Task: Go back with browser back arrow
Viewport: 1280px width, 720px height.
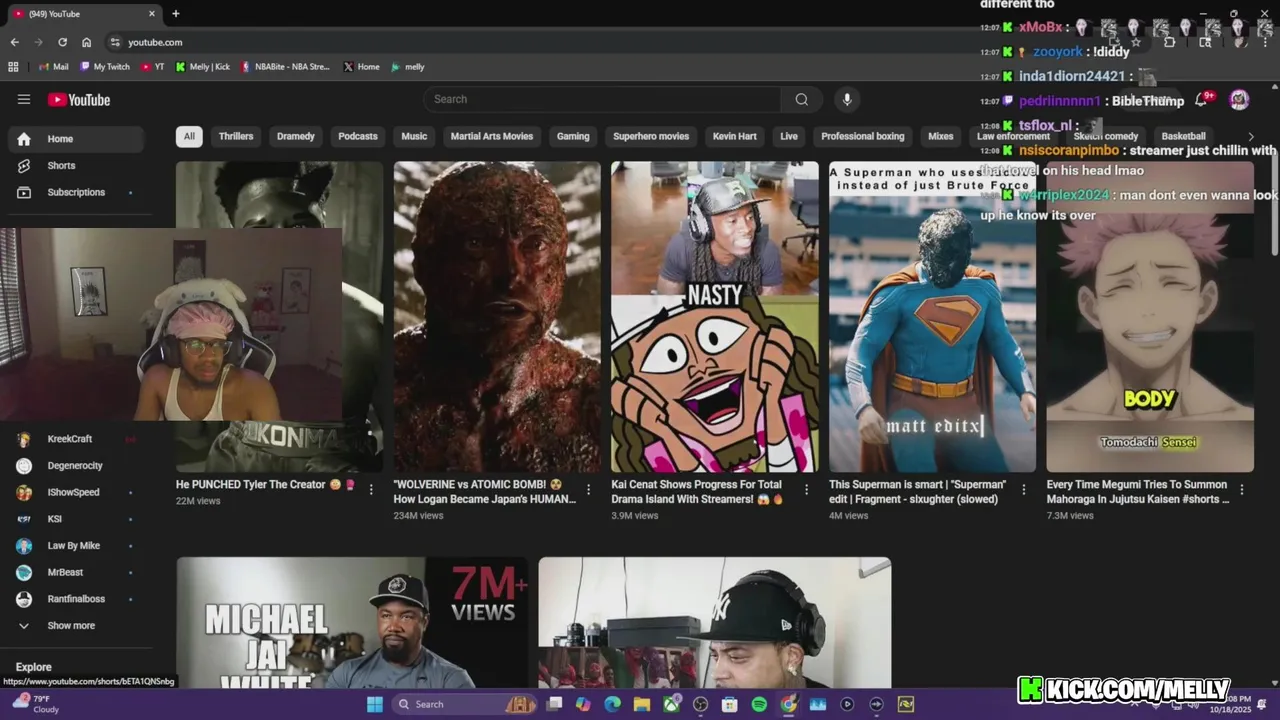Action: 14,42
